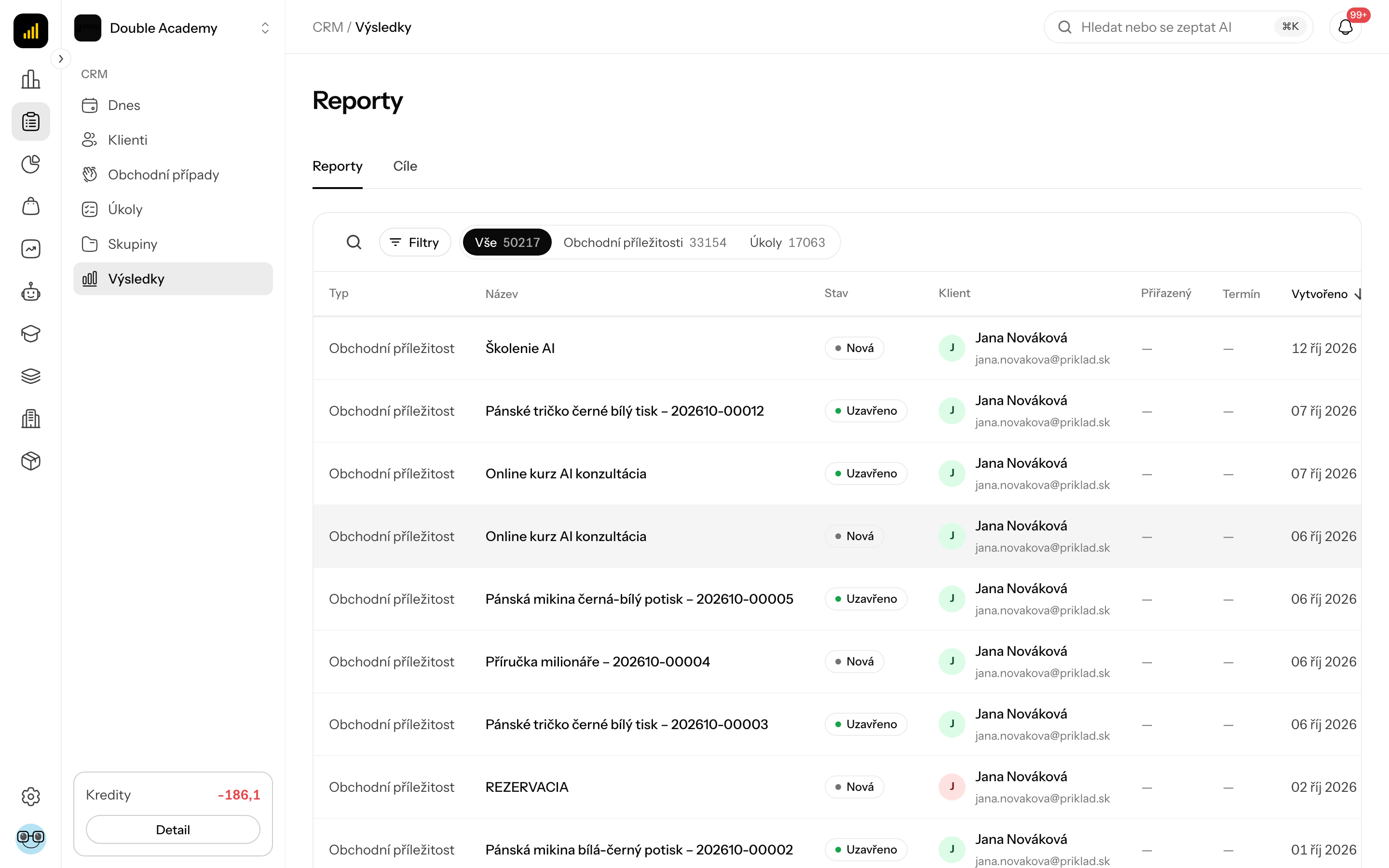
Task: Switch to the Cíle tab
Action: [405, 166]
